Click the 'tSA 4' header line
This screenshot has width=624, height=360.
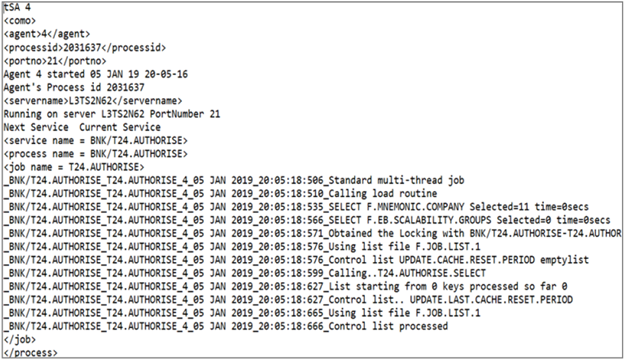pos(17,8)
